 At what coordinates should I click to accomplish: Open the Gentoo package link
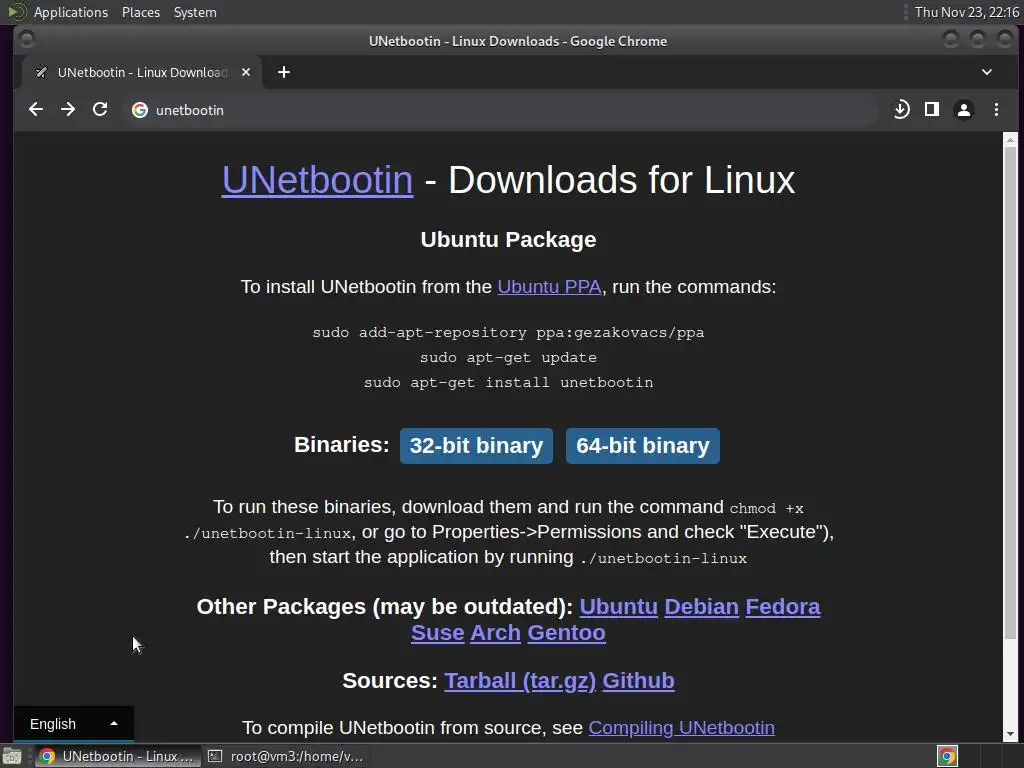click(x=566, y=633)
